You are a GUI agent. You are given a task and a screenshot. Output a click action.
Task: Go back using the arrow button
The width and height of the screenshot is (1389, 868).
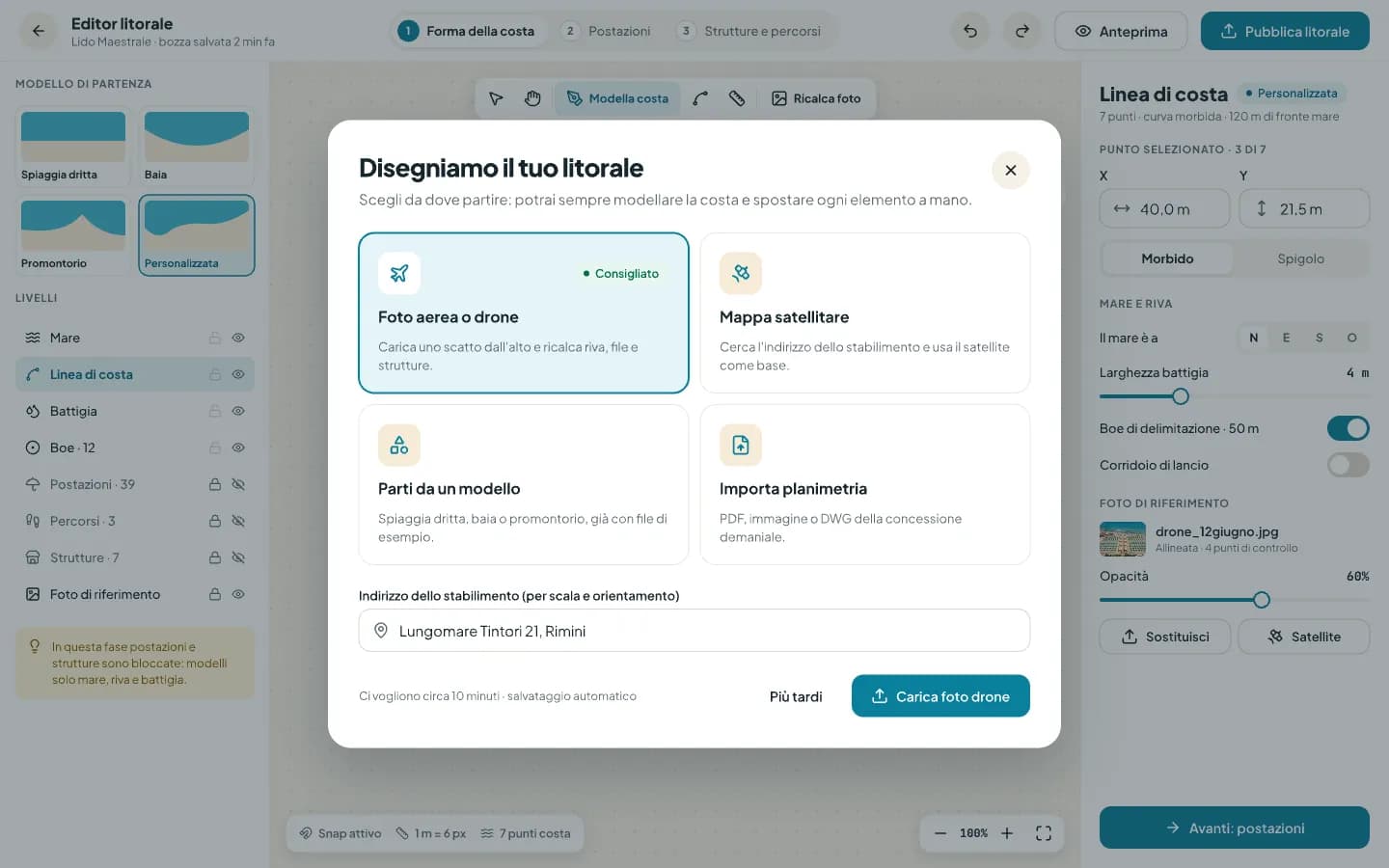click(39, 31)
